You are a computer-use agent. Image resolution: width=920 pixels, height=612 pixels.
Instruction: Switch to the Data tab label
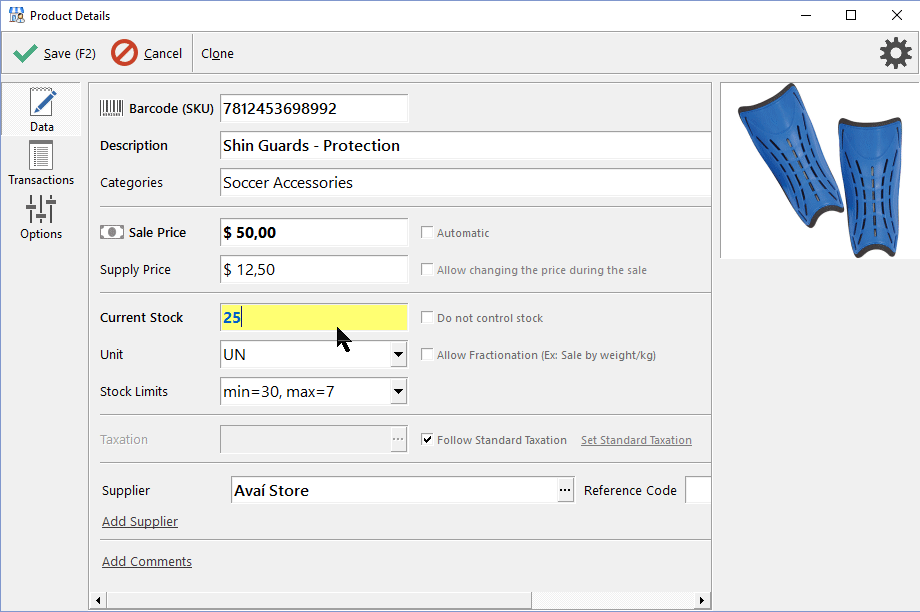click(x=42, y=127)
